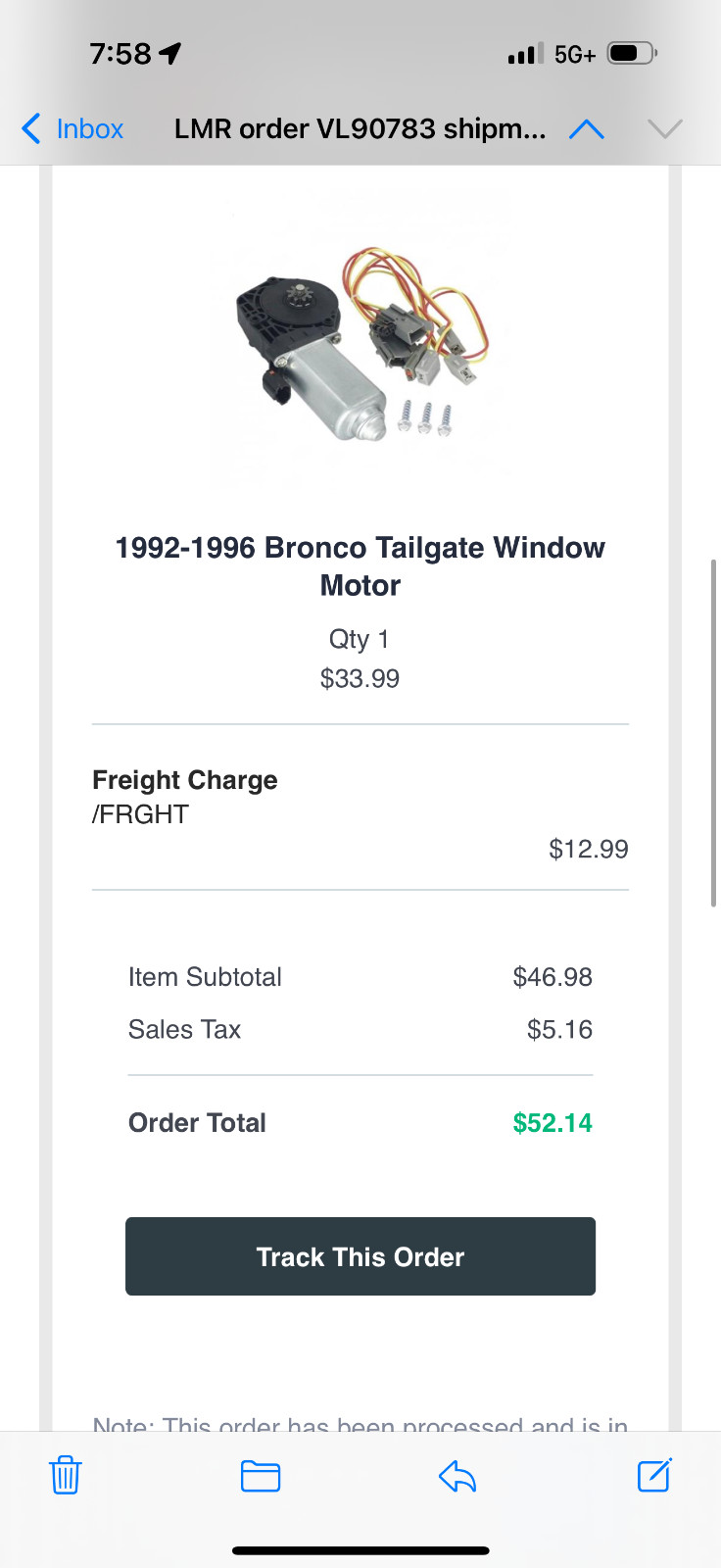Tap the reply arrow icon
Viewport: 721px width, 1568px height.
tap(457, 1475)
